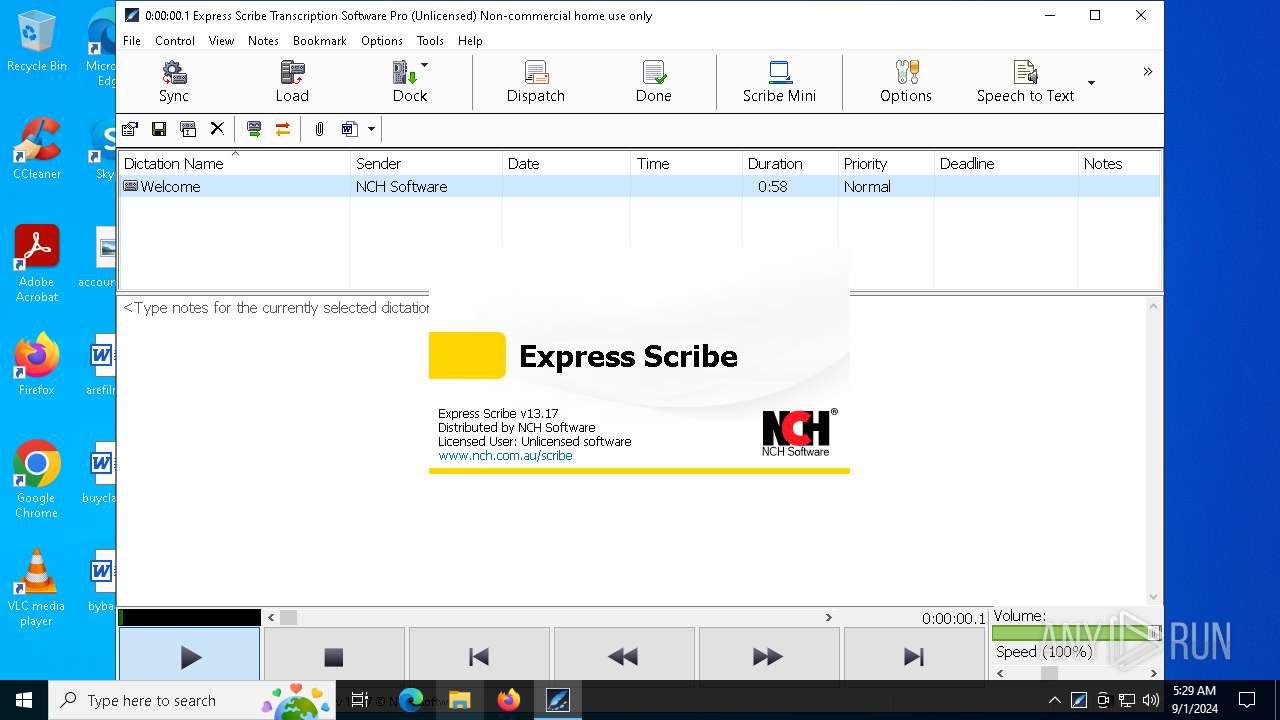Open the Options menu
Screen dimensions: 1280x720
pos(382,41)
